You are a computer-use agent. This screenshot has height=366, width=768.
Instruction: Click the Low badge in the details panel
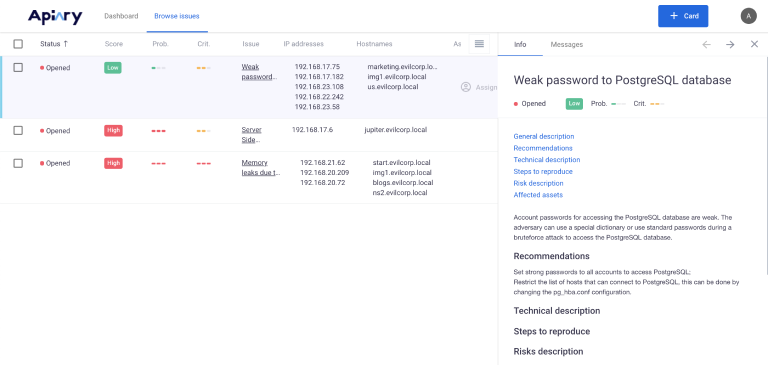pyautogui.click(x=575, y=103)
